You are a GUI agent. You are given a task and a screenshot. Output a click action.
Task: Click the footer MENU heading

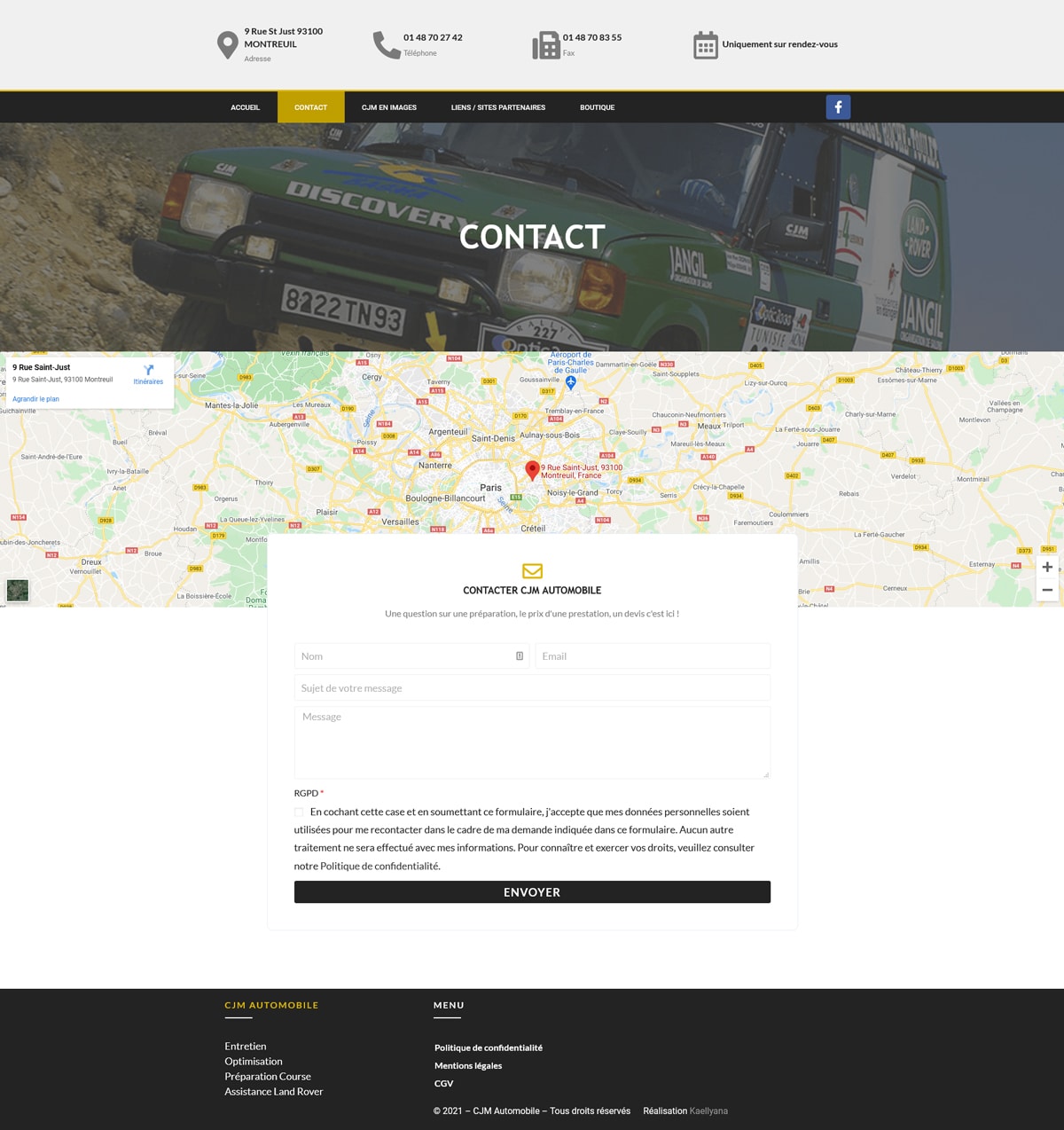pyautogui.click(x=449, y=1005)
